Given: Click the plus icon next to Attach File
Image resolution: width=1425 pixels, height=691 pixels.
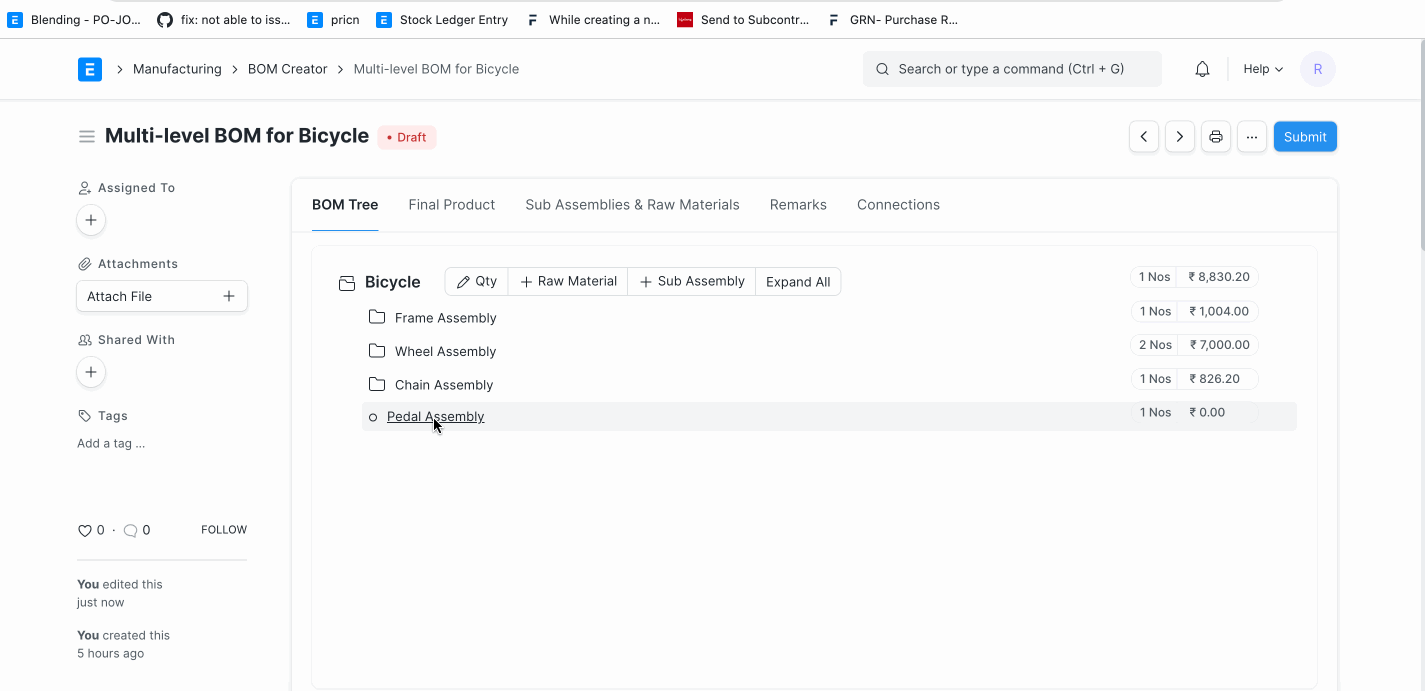Looking at the screenshot, I should coord(229,296).
